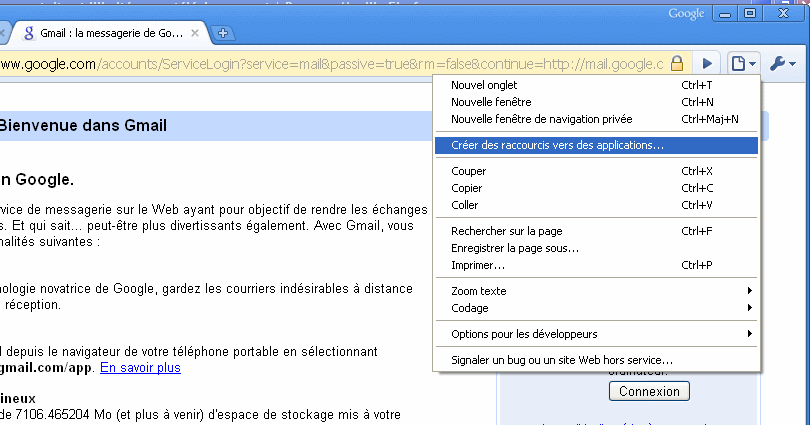Choose Copier in the menu
This screenshot has width=810, height=425.
tap(597, 188)
